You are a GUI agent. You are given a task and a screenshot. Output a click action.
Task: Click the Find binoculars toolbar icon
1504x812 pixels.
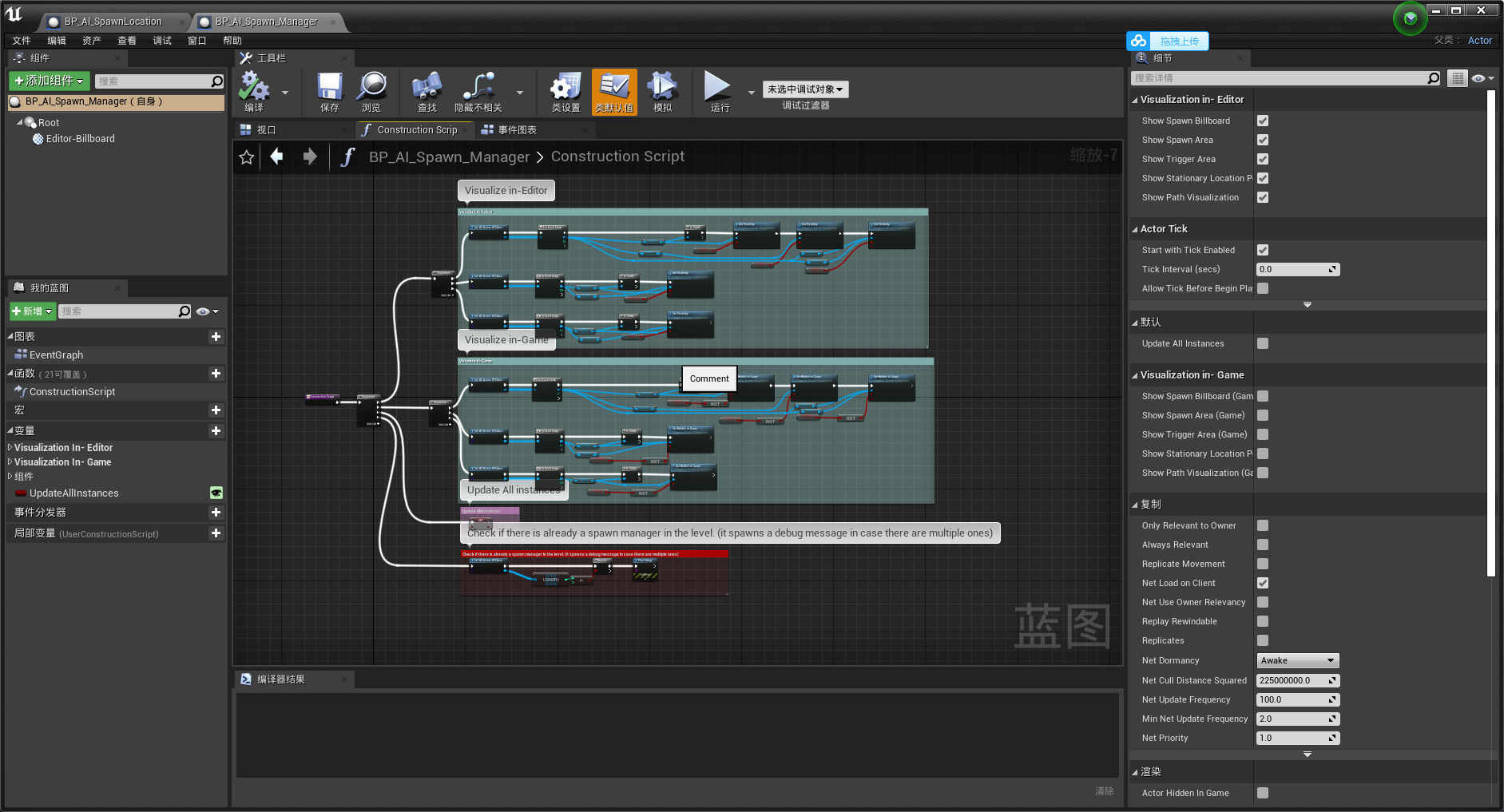point(427,91)
